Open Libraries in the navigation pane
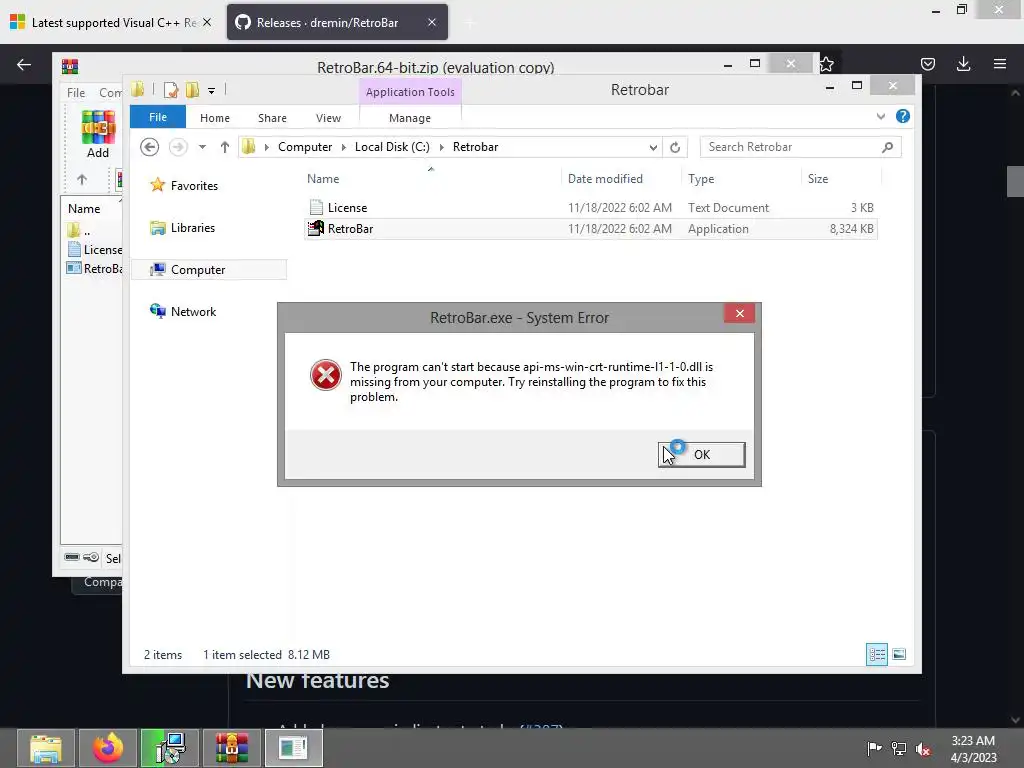This screenshot has height=768, width=1024. tap(193, 228)
